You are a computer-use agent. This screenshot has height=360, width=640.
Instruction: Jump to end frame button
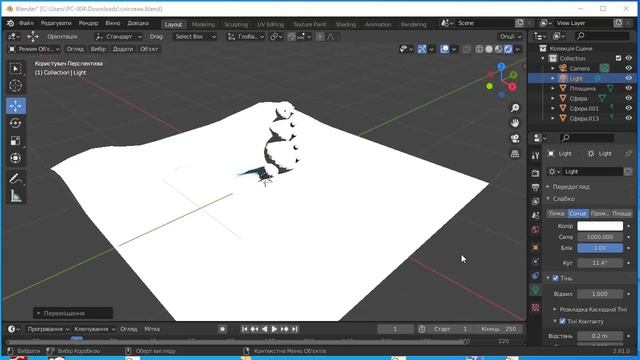click(x=295, y=329)
